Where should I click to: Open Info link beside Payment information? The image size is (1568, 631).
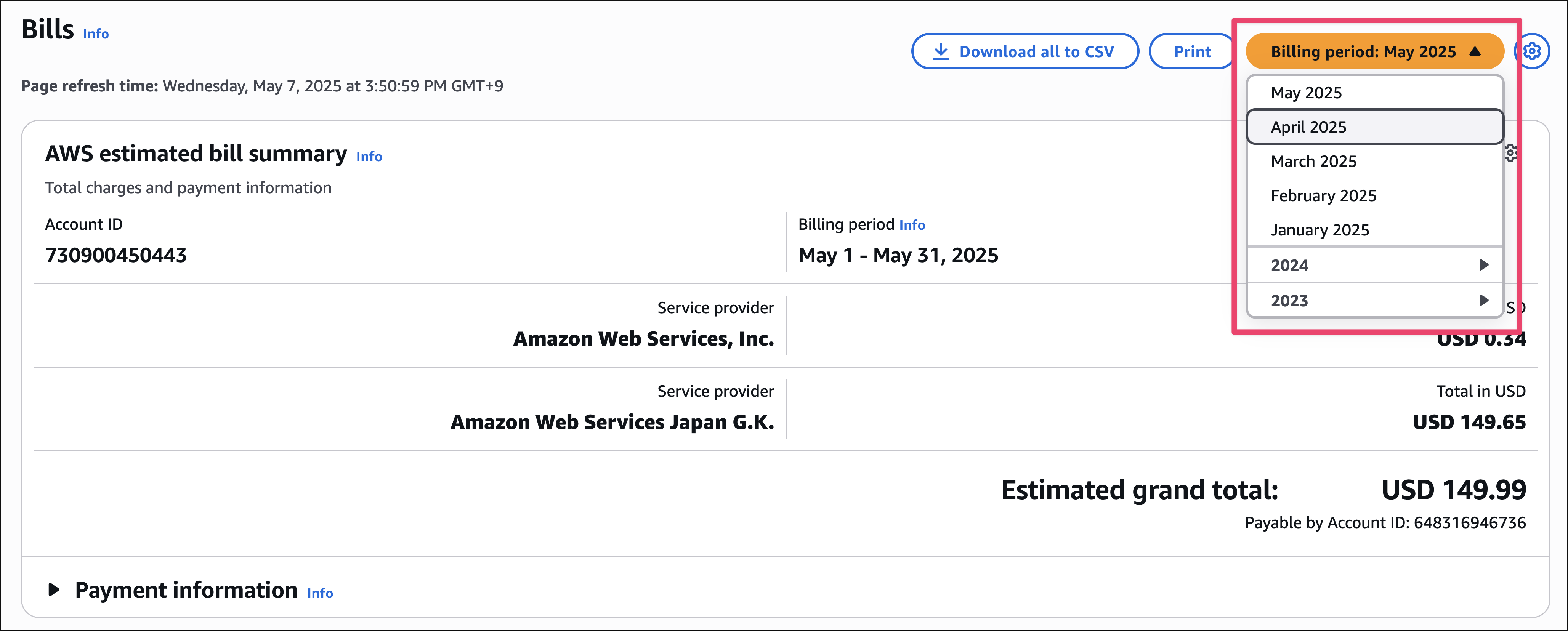319,593
